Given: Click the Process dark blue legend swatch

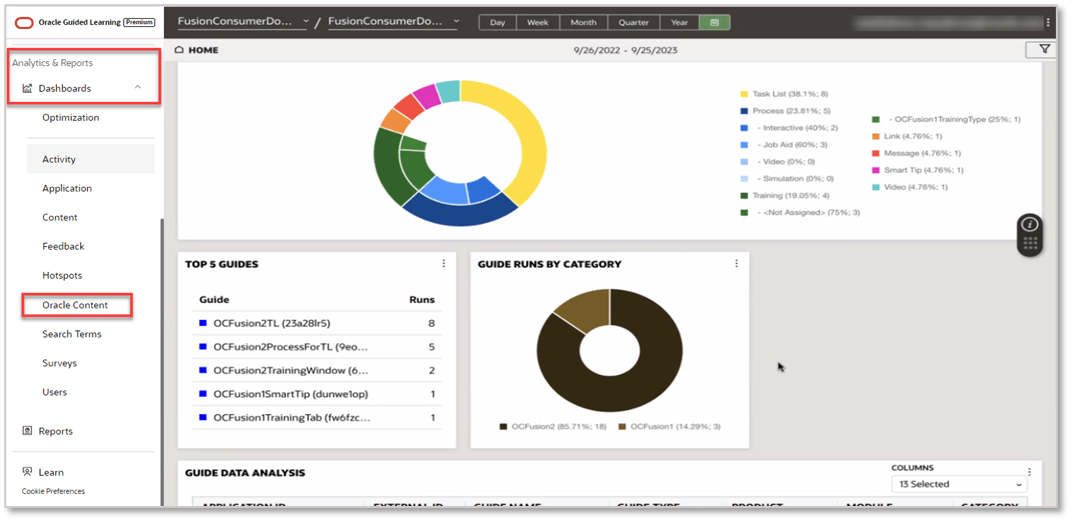Looking at the screenshot, I should (744, 111).
